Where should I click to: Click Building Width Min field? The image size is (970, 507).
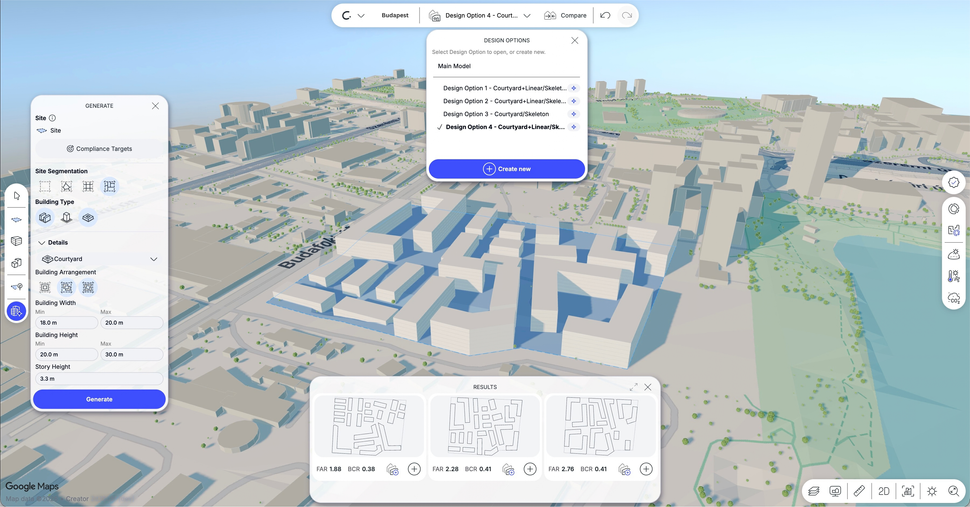(x=66, y=323)
